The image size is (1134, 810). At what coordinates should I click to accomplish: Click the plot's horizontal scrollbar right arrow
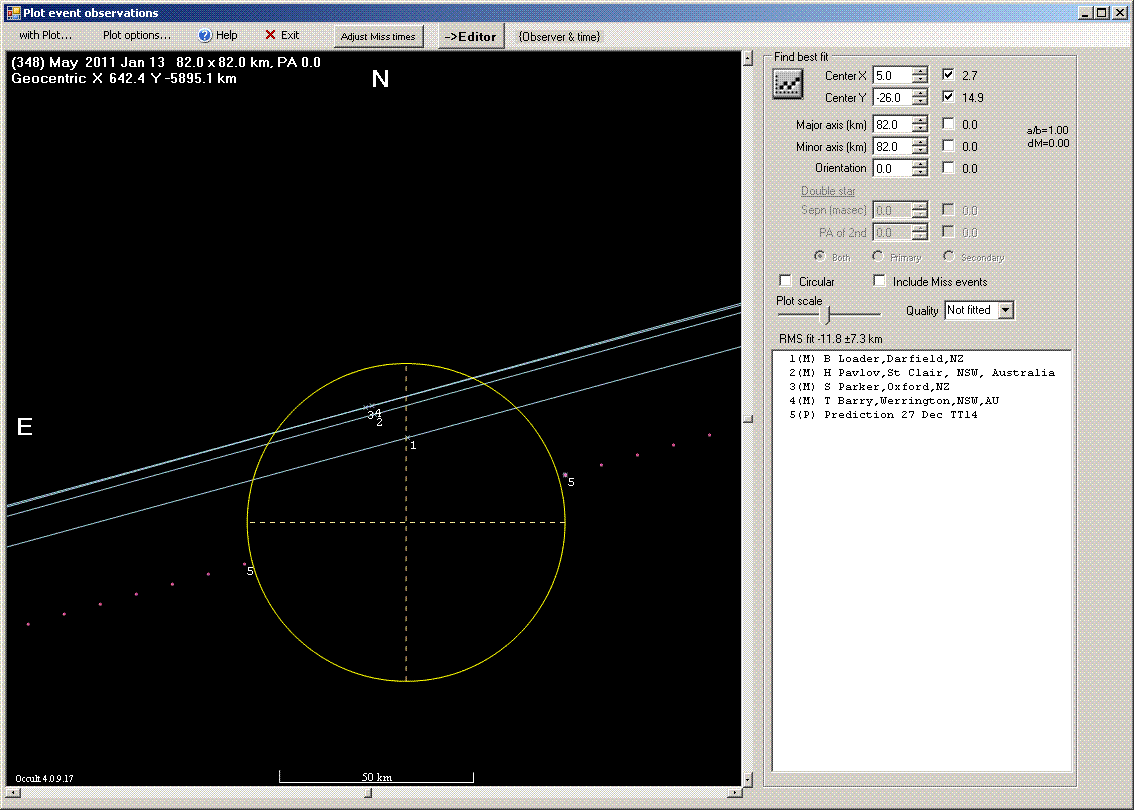pyautogui.click(x=735, y=793)
